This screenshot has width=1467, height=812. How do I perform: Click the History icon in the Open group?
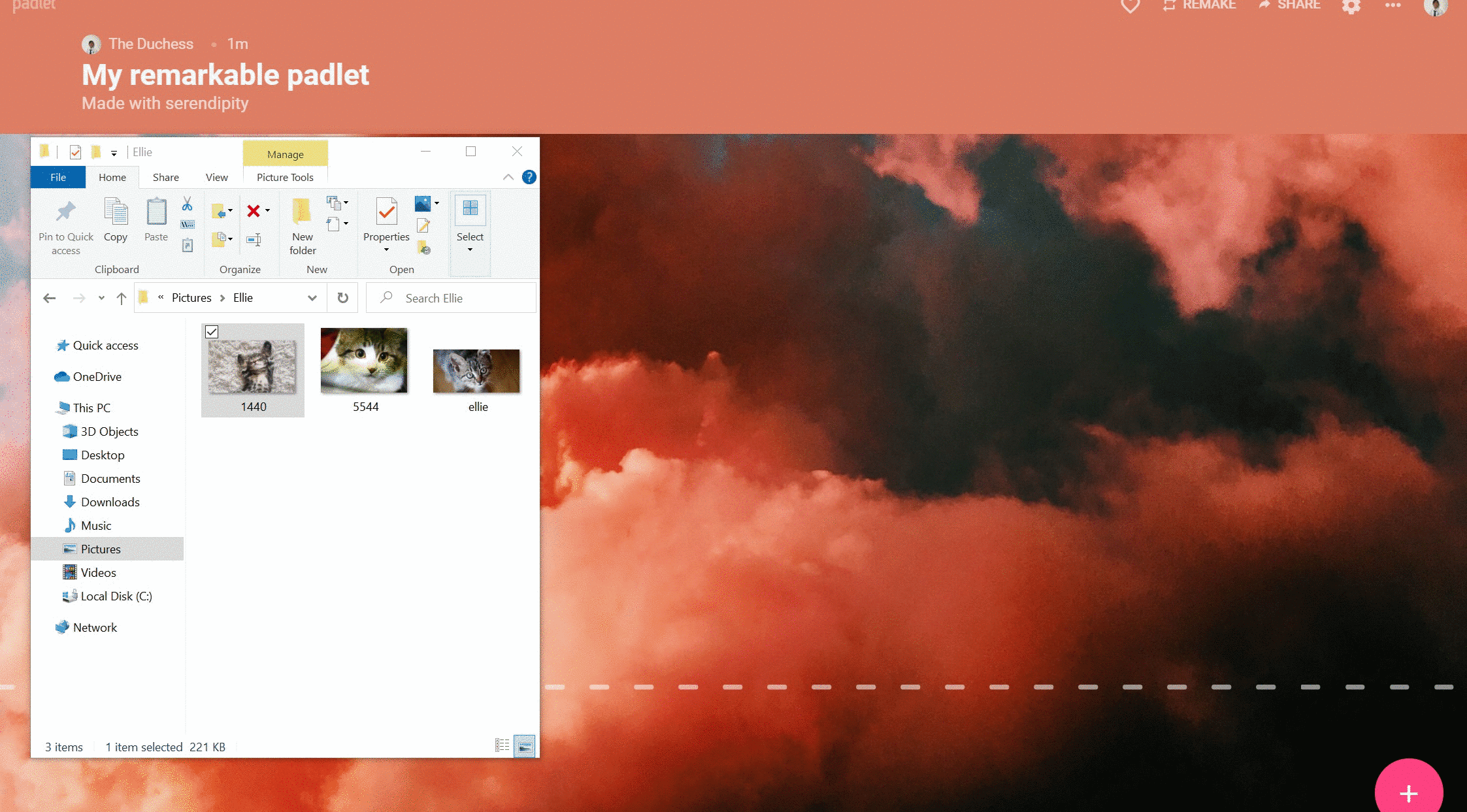(424, 248)
